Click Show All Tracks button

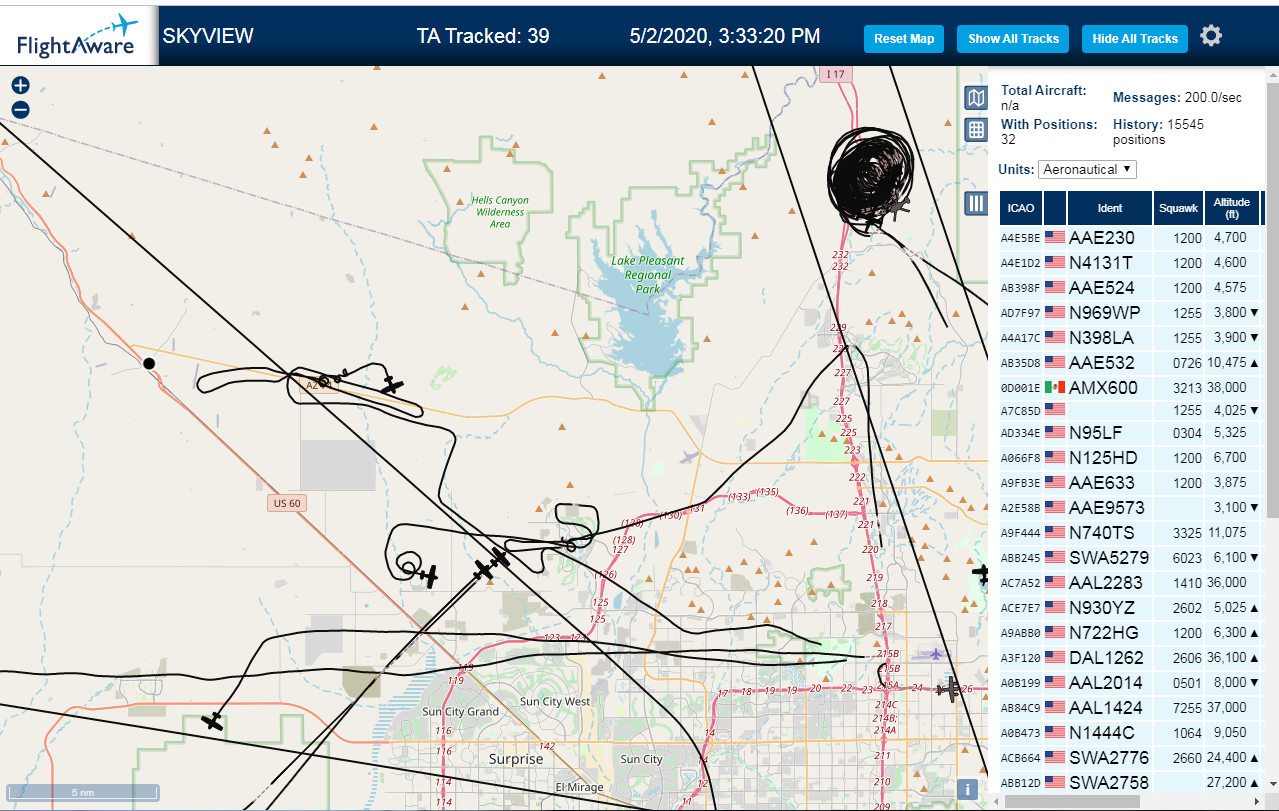click(1013, 39)
